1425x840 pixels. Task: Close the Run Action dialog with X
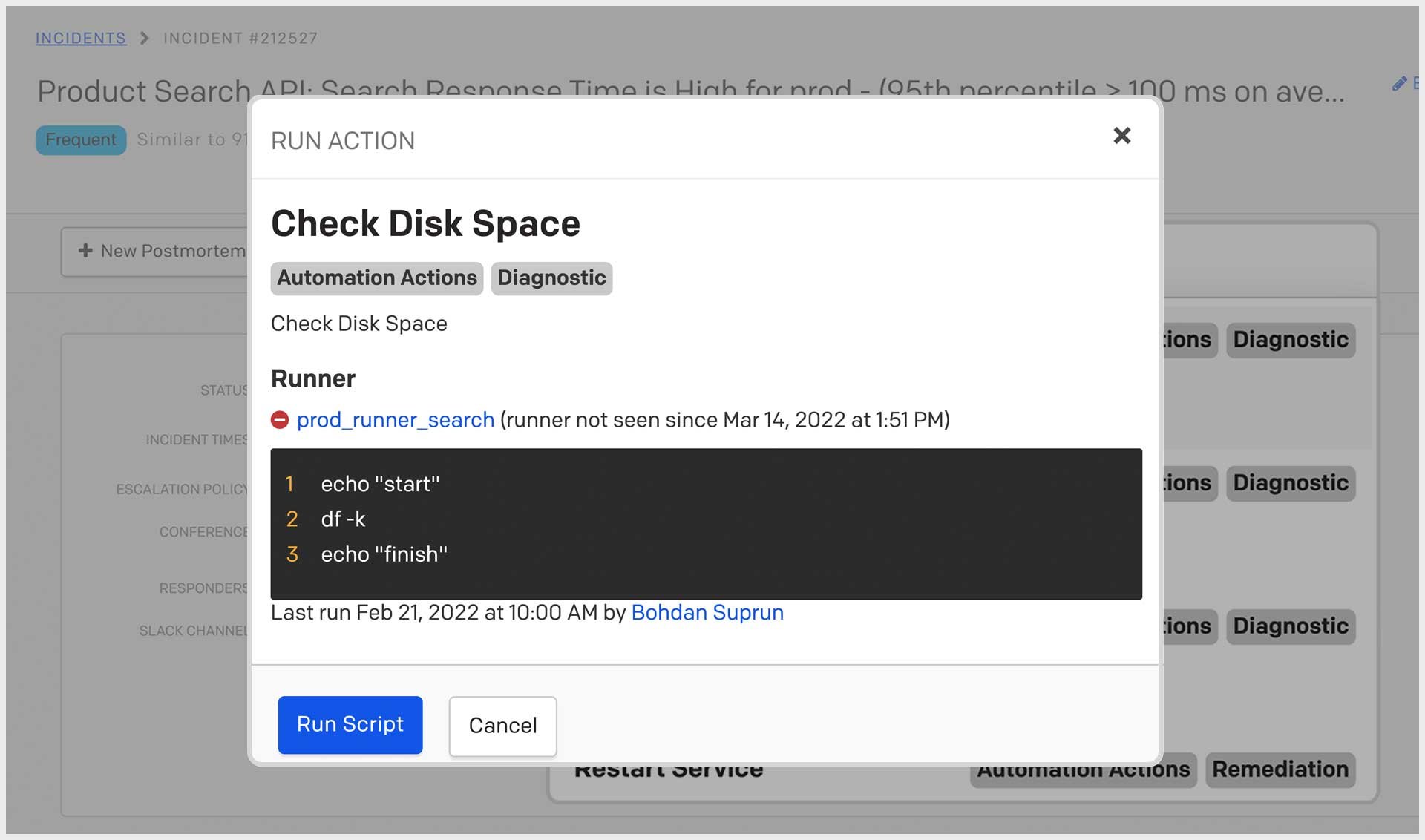pyautogui.click(x=1121, y=136)
